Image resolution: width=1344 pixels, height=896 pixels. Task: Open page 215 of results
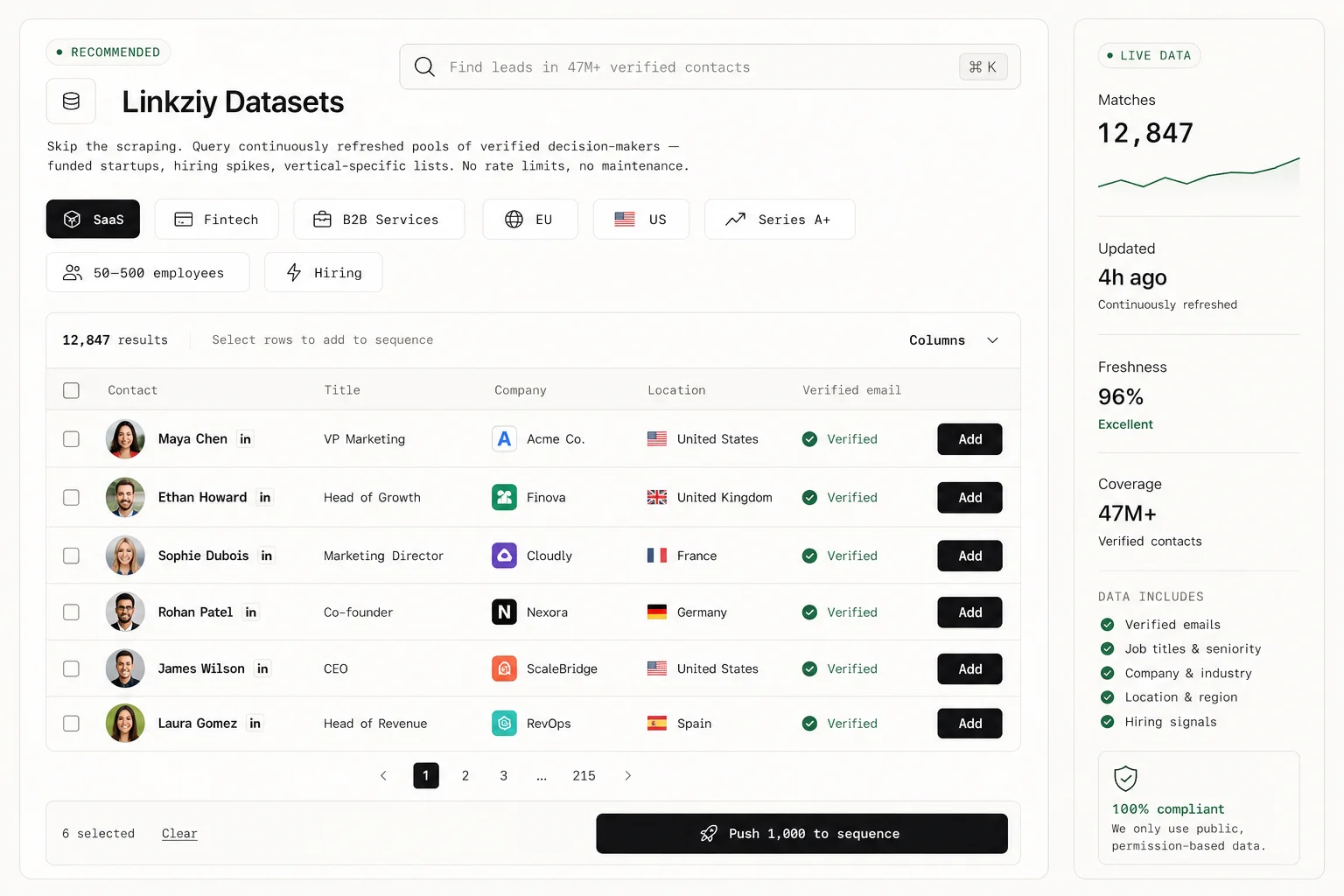[x=584, y=775]
